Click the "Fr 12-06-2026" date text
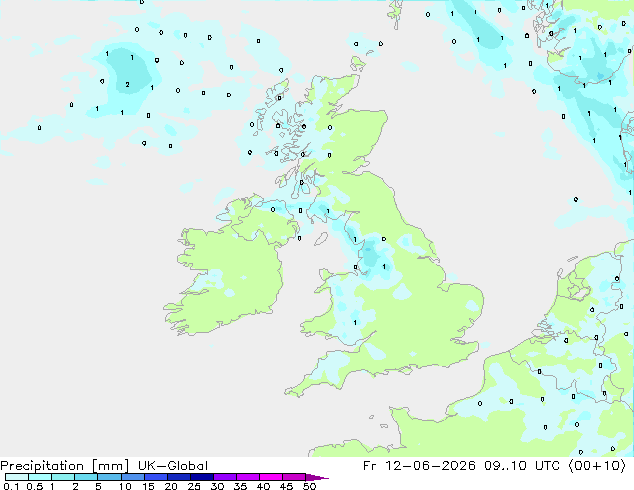 coord(419,466)
